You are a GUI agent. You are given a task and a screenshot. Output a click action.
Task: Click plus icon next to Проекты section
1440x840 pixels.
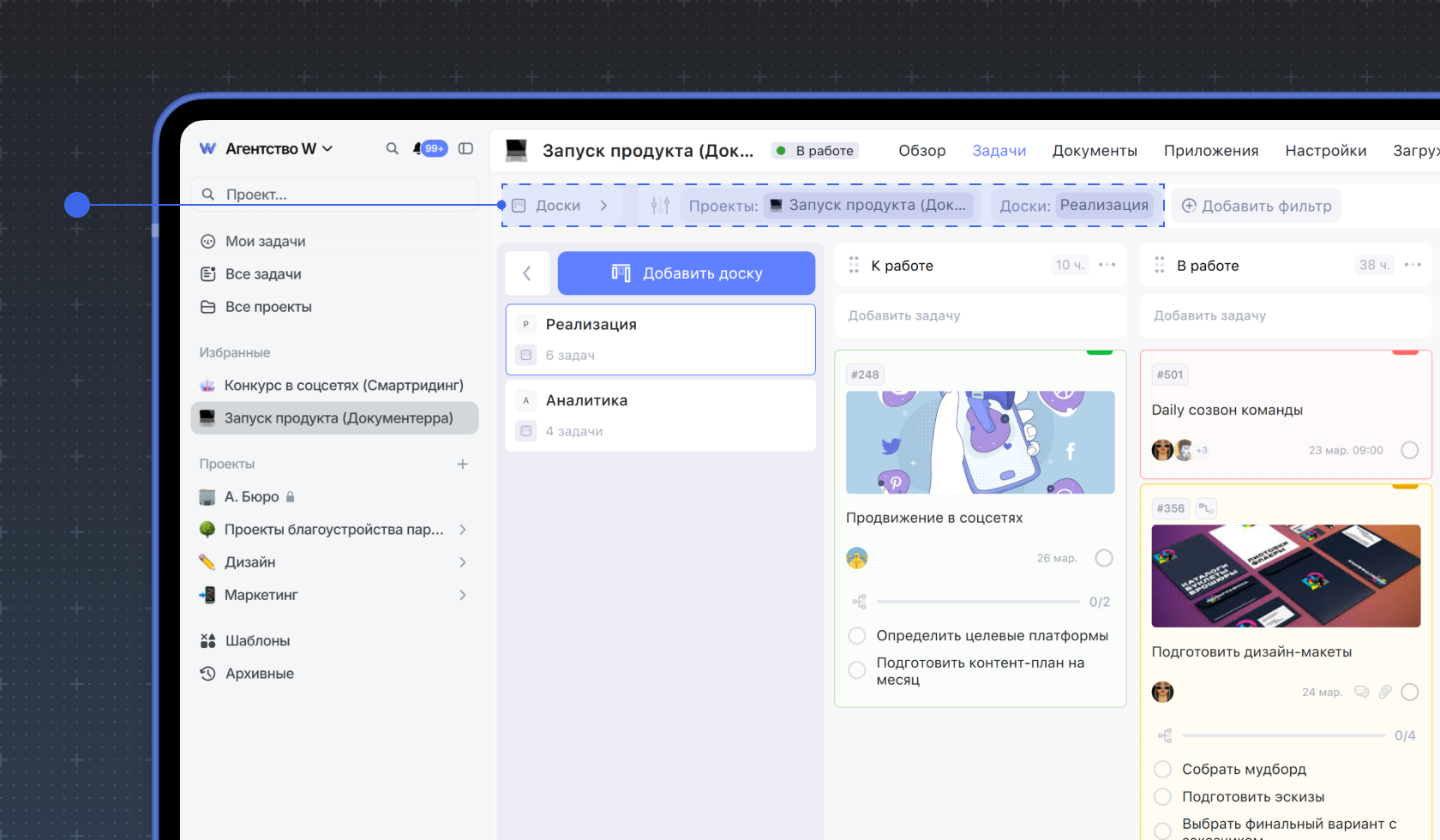pos(463,464)
